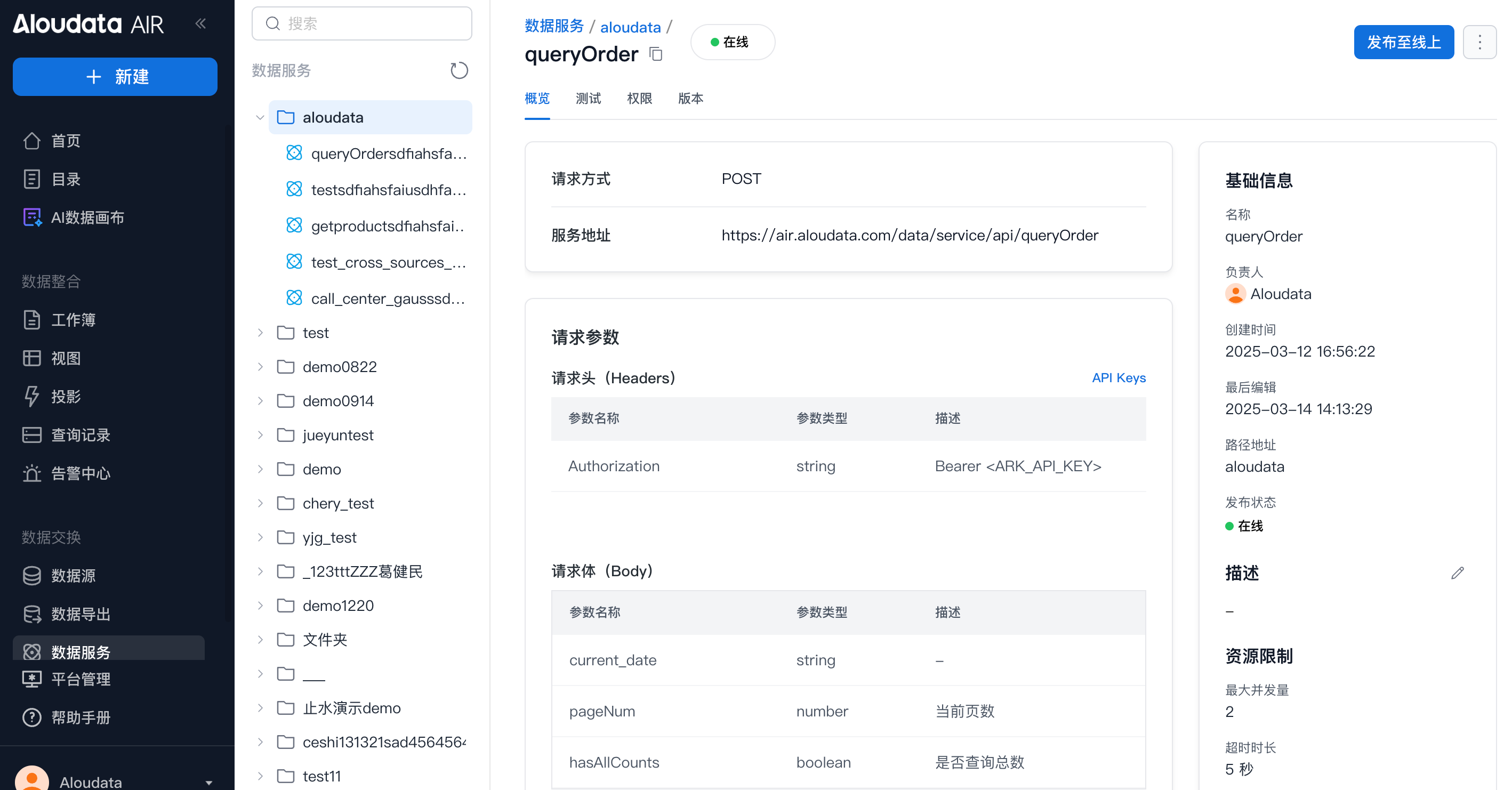Viewport: 1512px width, 790px height.
Task: Copy queryOrder name with the copy icon
Action: click(x=656, y=54)
